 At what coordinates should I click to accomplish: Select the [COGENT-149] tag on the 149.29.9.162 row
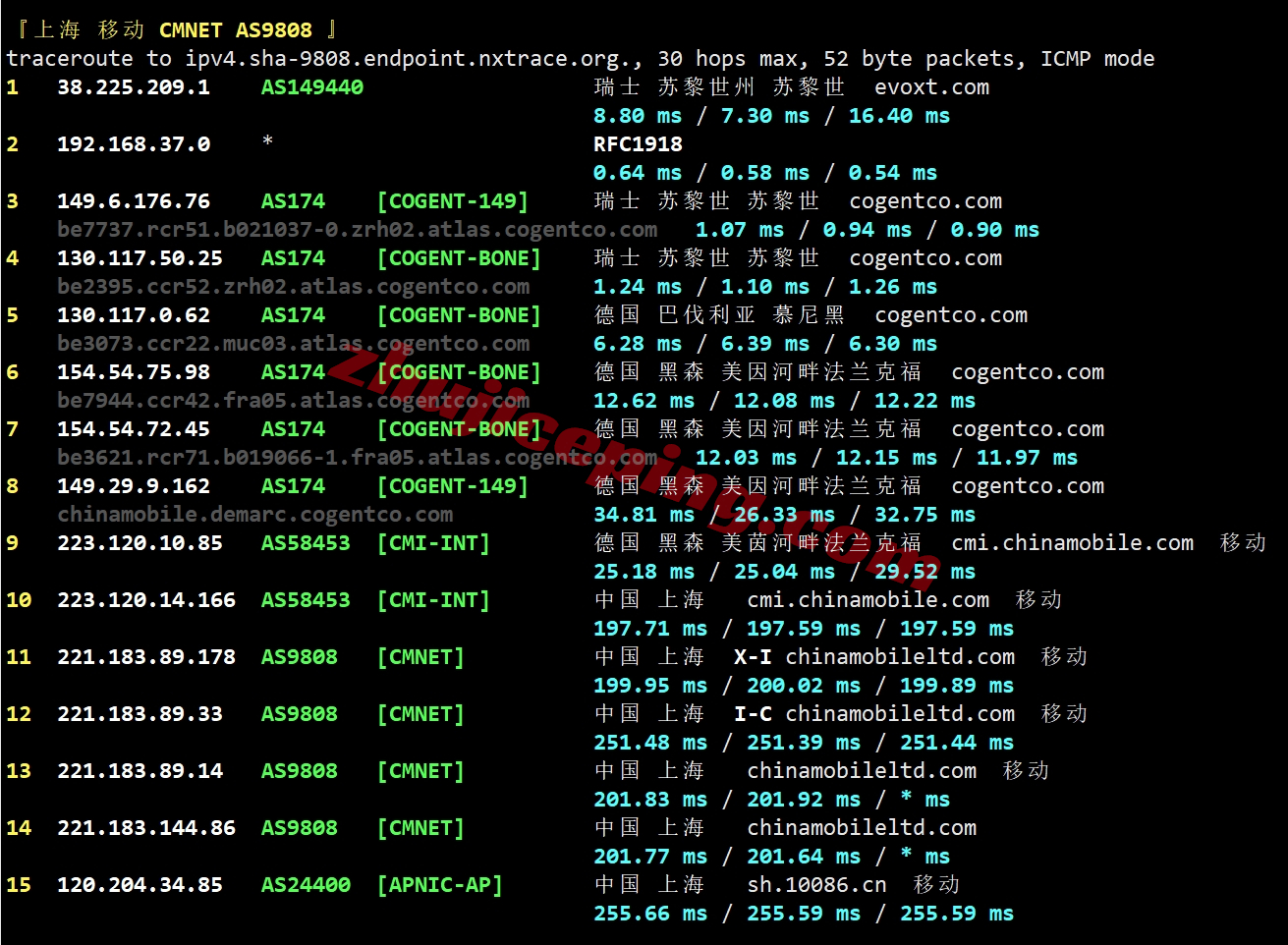point(453,486)
